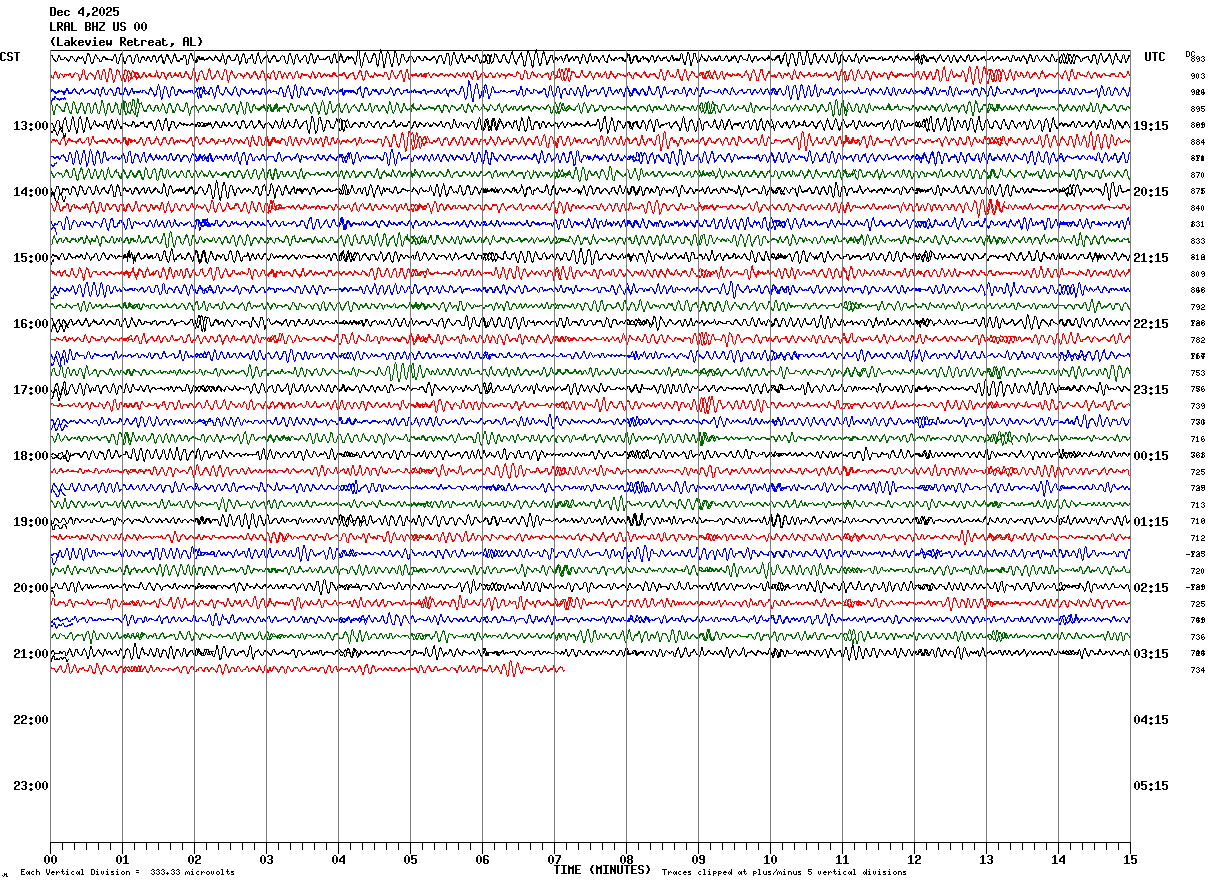Click the 05:15 UTC time label
The width and height of the screenshot is (1210, 886).
[x=1150, y=786]
